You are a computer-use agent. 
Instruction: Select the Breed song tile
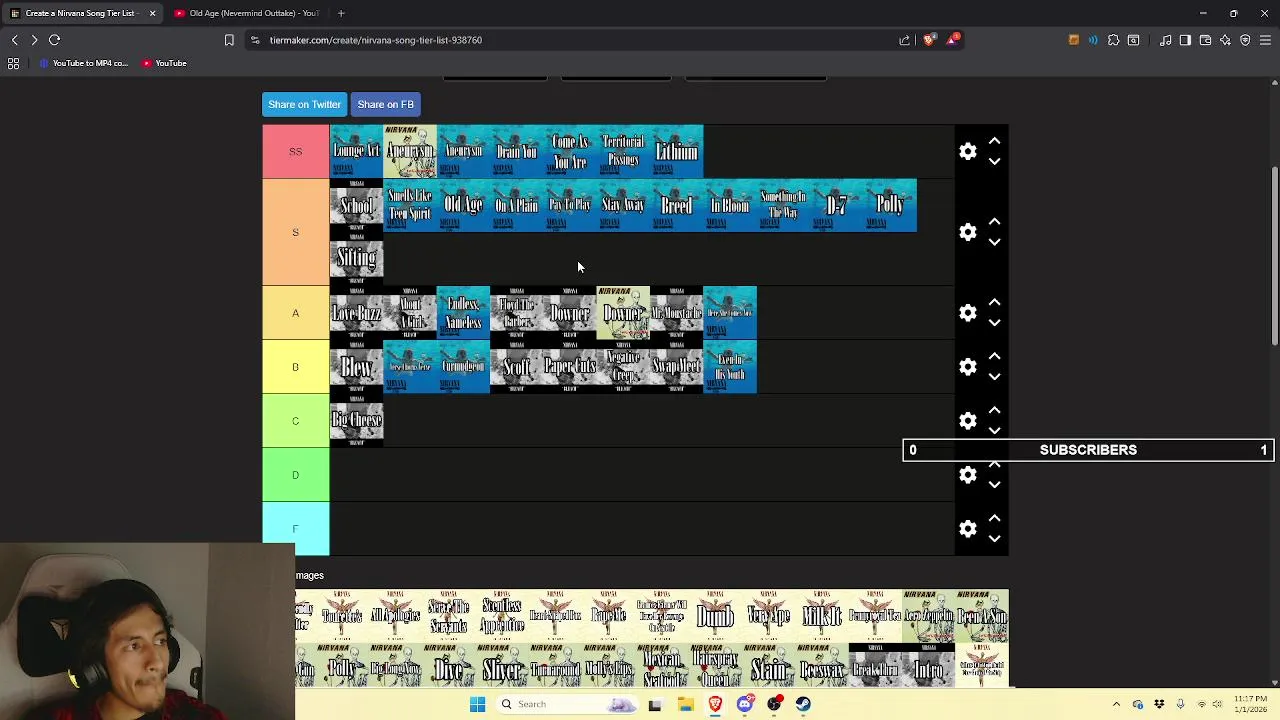coord(677,205)
